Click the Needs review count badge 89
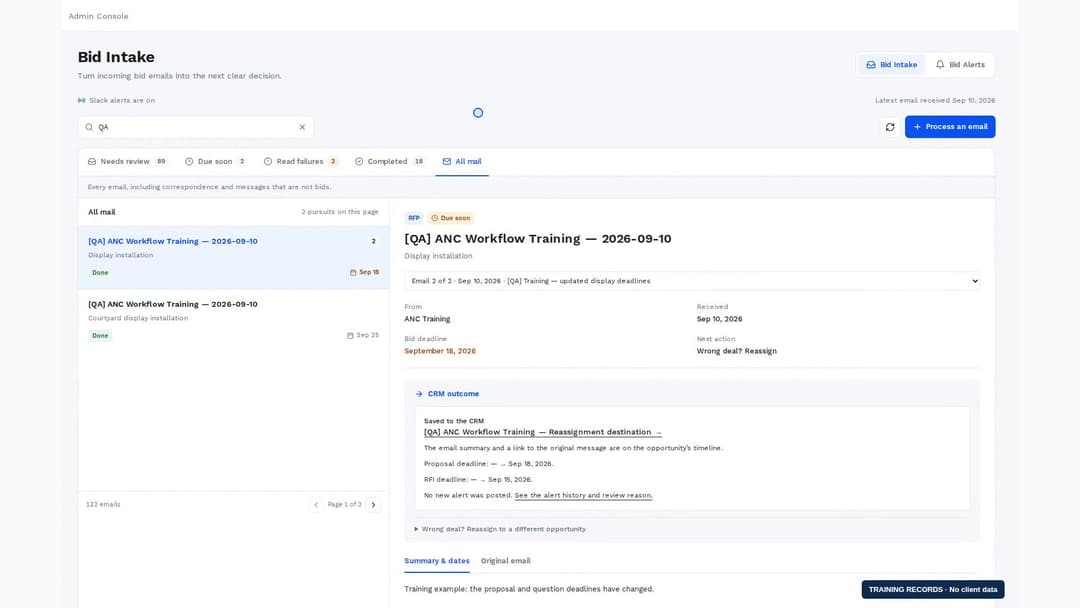 pyautogui.click(x=161, y=162)
